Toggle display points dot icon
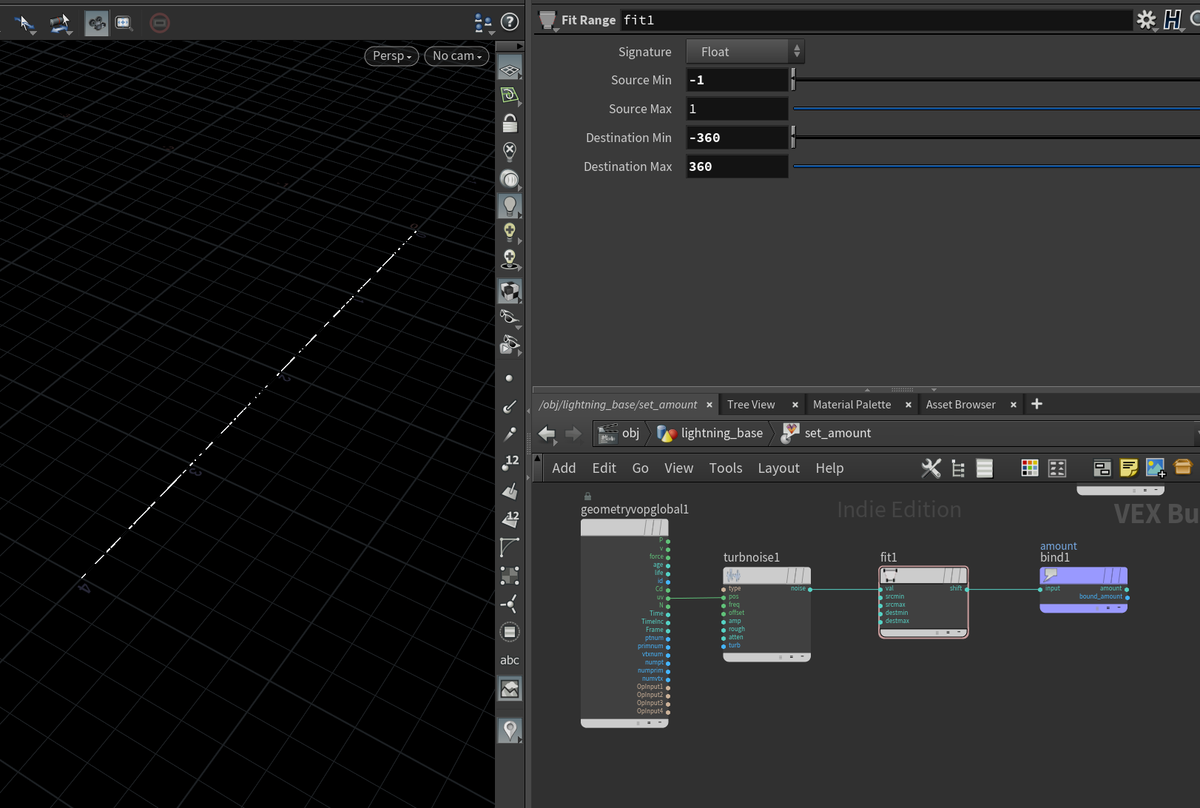 tap(510, 379)
